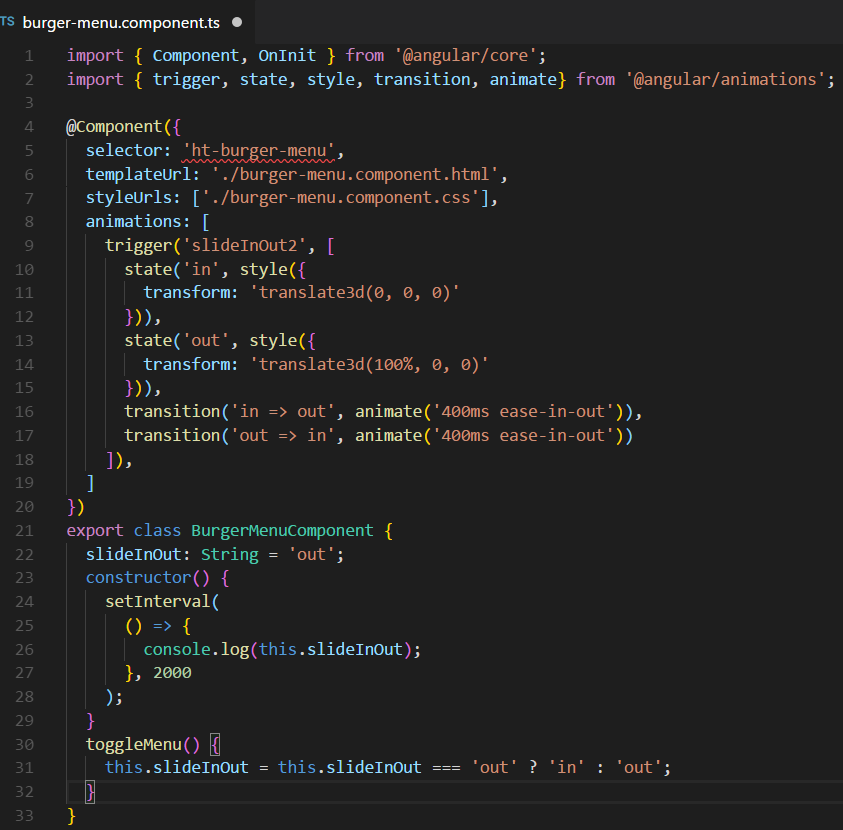
Task: Click the 'in' string on line 31
Action: click(x=566, y=768)
